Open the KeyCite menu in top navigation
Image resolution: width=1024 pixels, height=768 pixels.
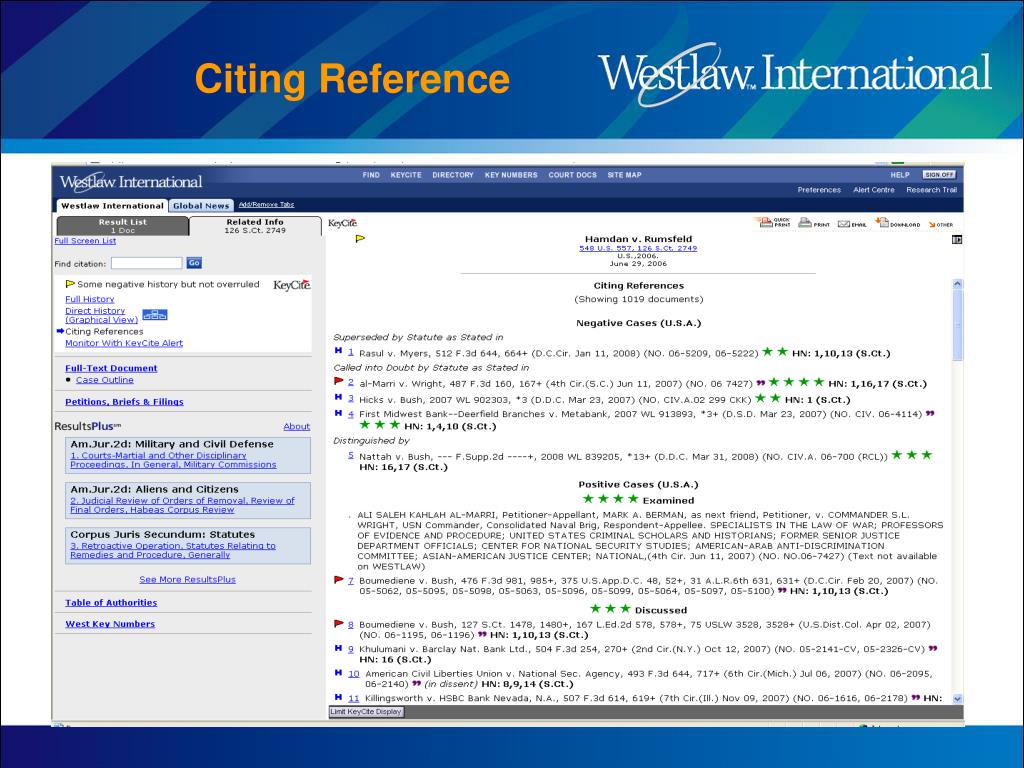point(405,175)
